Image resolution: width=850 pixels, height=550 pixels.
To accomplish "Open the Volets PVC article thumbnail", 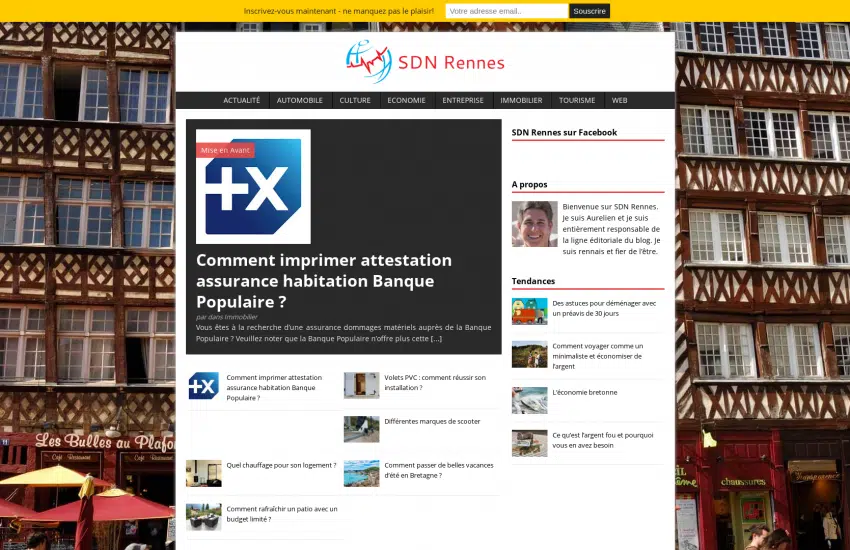I will pos(361,385).
